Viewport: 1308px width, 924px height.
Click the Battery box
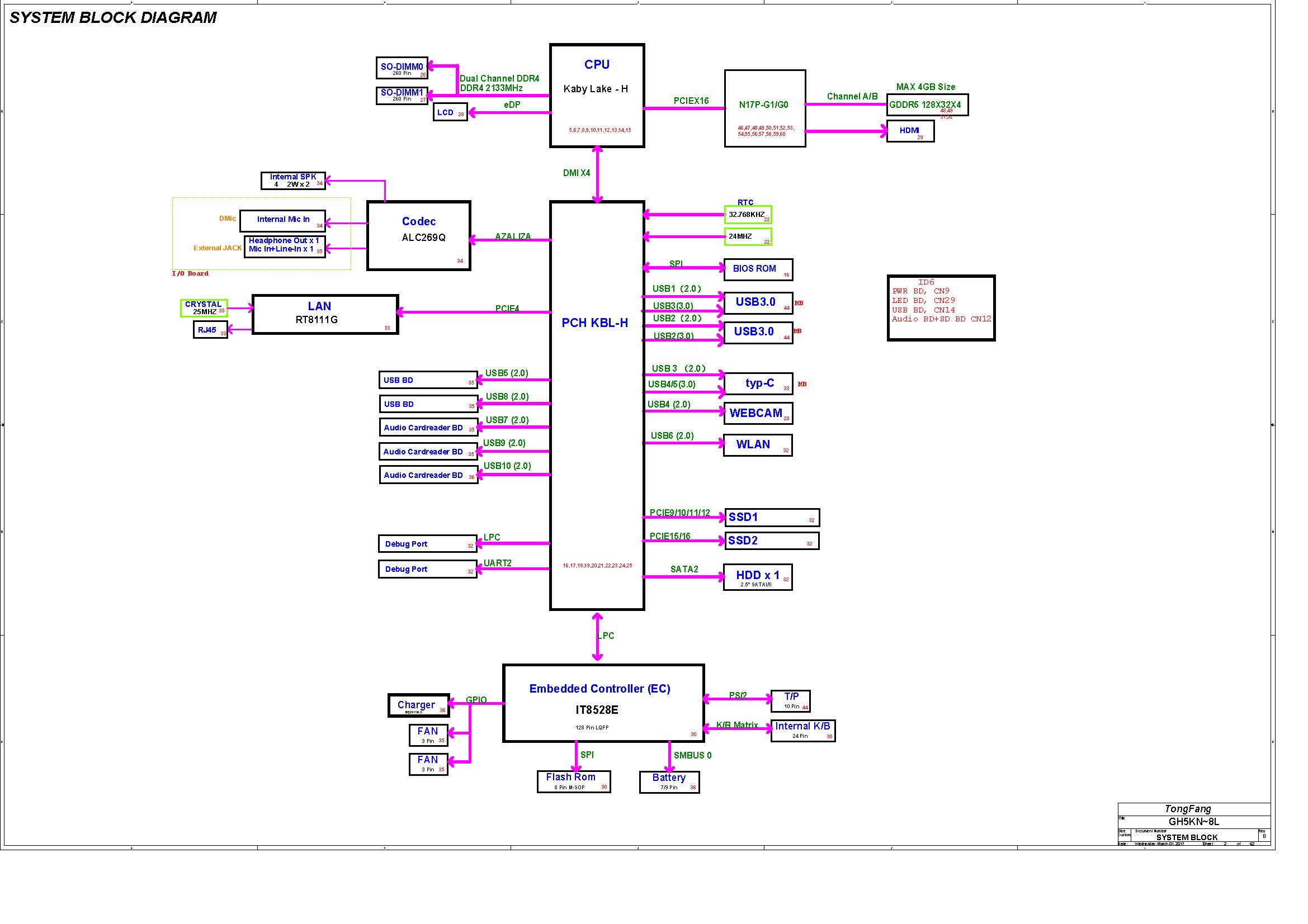pyautogui.click(x=669, y=781)
